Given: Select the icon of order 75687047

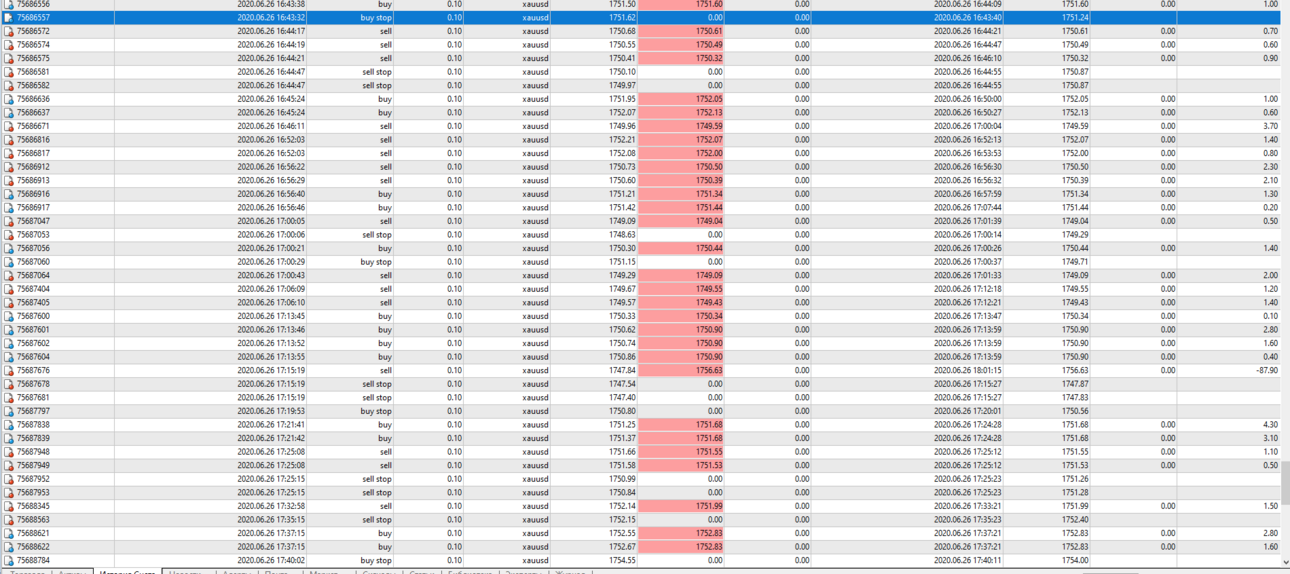Looking at the screenshot, I should (x=8, y=221).
